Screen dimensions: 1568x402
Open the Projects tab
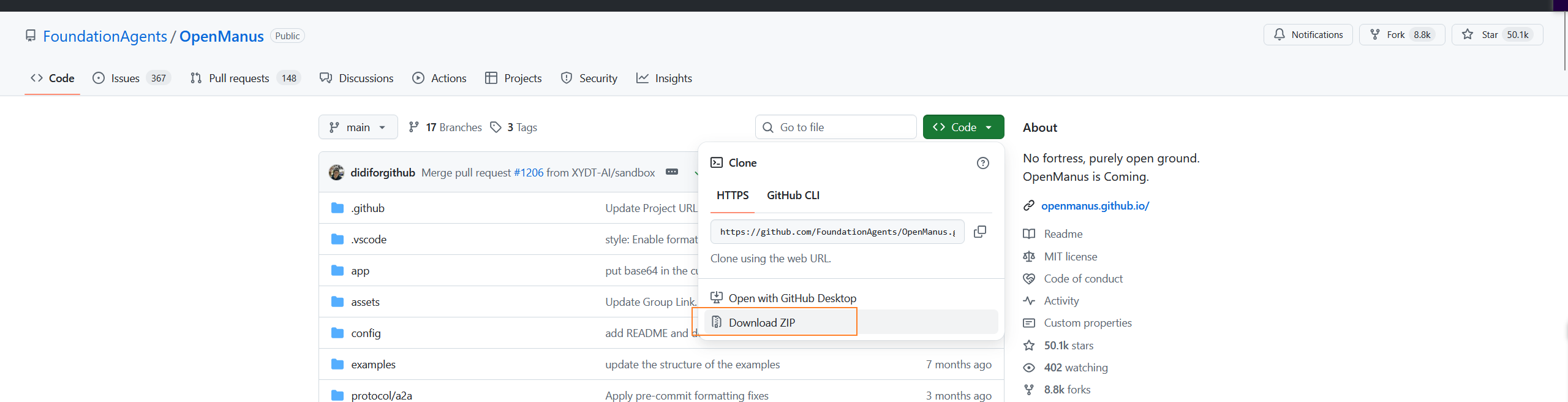513,78
